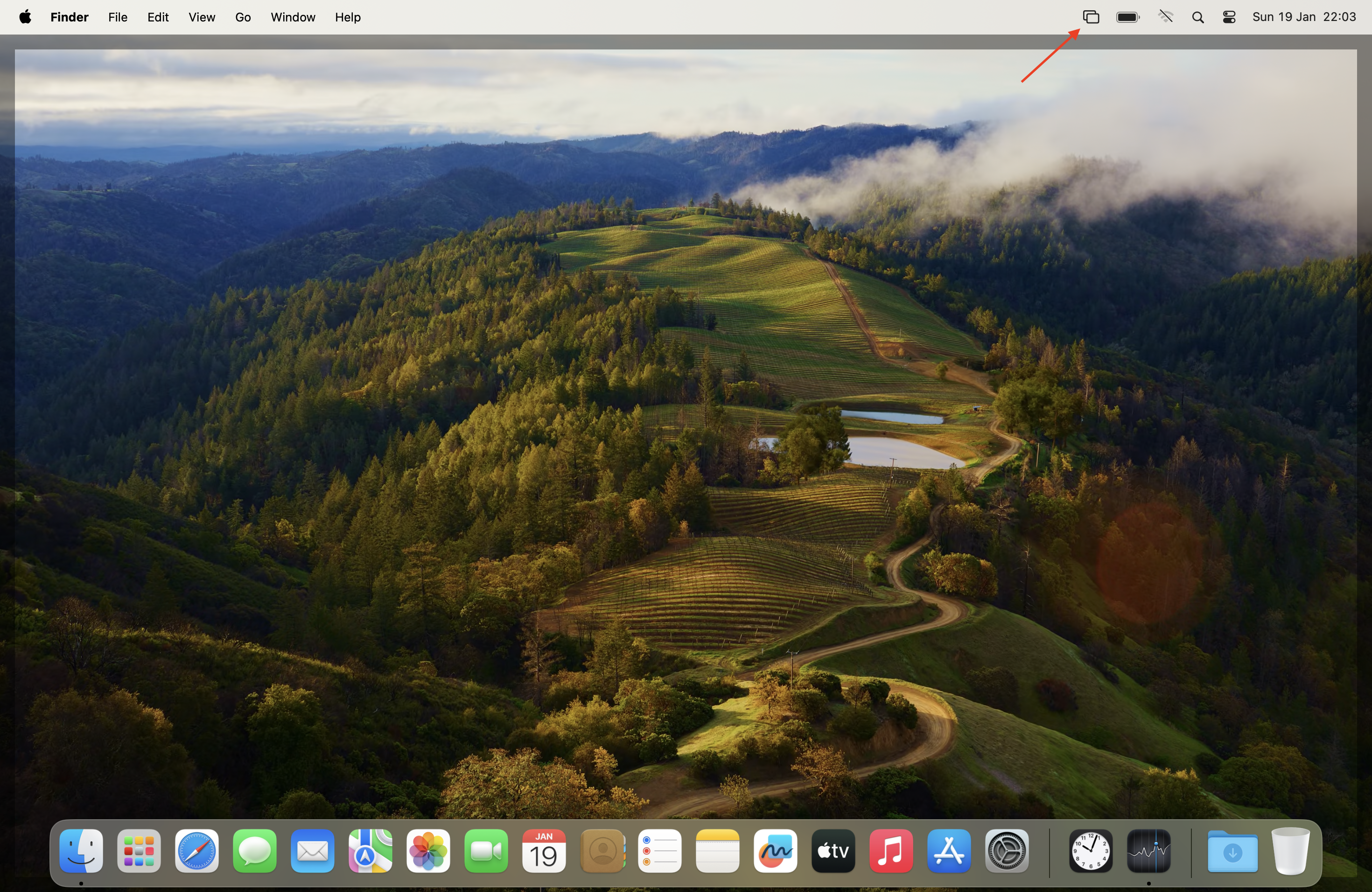This screenshot has width=1372, height=892.
Task: Launch the Music app
Action: pos(891,851)
